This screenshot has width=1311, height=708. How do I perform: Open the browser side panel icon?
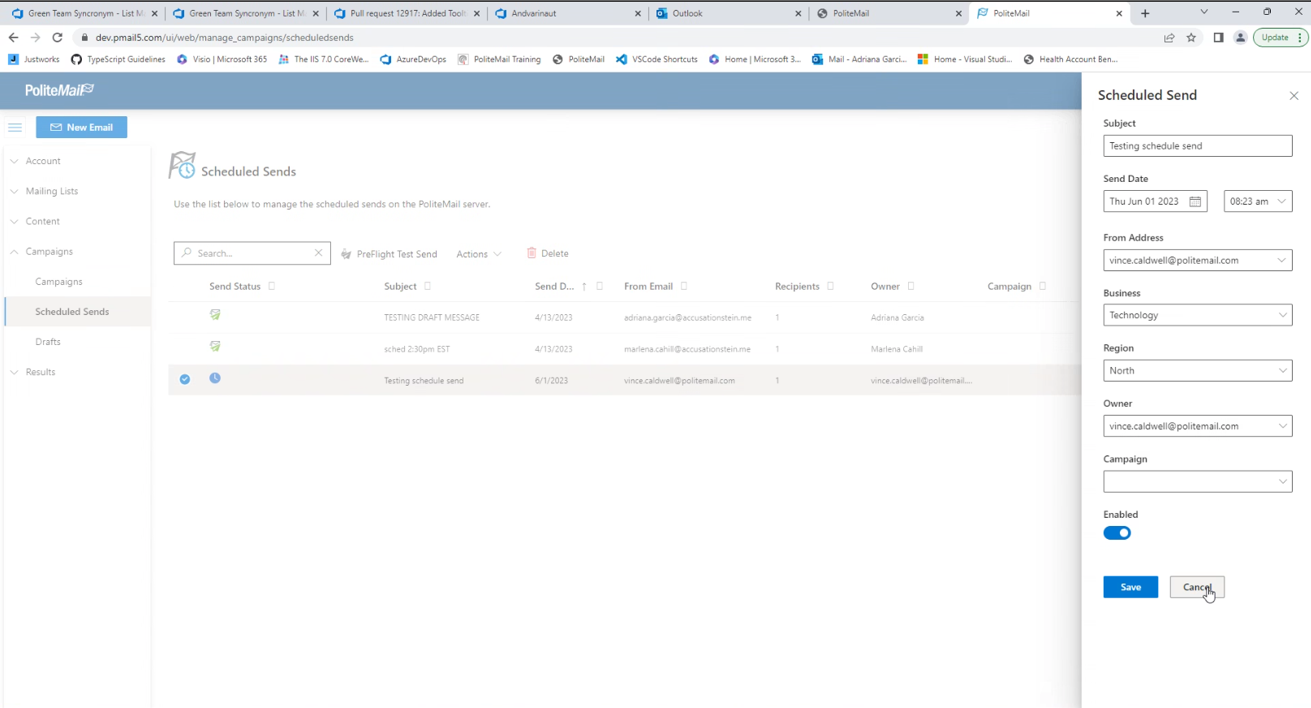(1218, 38)
